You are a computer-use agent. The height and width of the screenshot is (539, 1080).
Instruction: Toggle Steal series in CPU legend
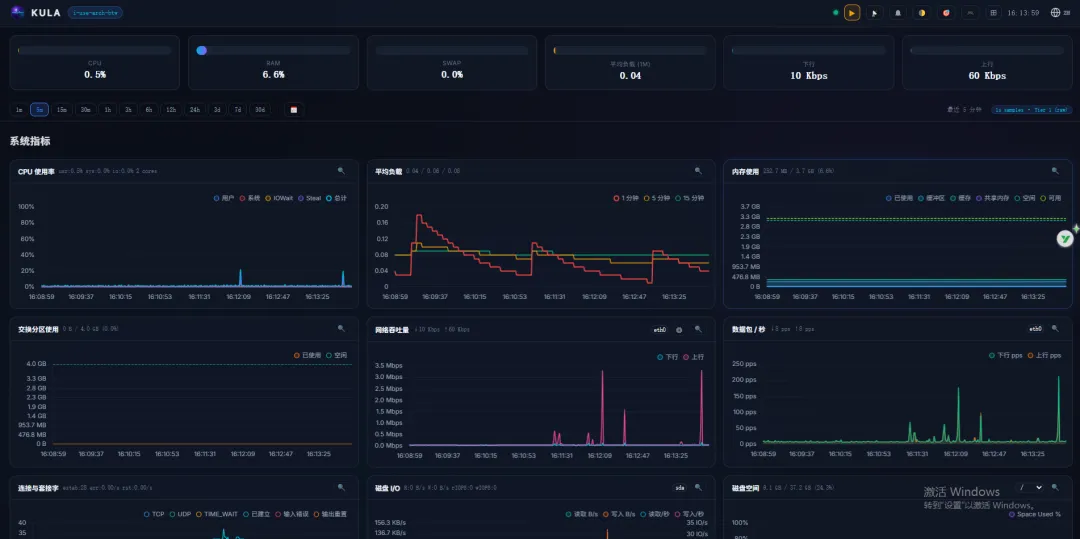(x=309, y=198)
